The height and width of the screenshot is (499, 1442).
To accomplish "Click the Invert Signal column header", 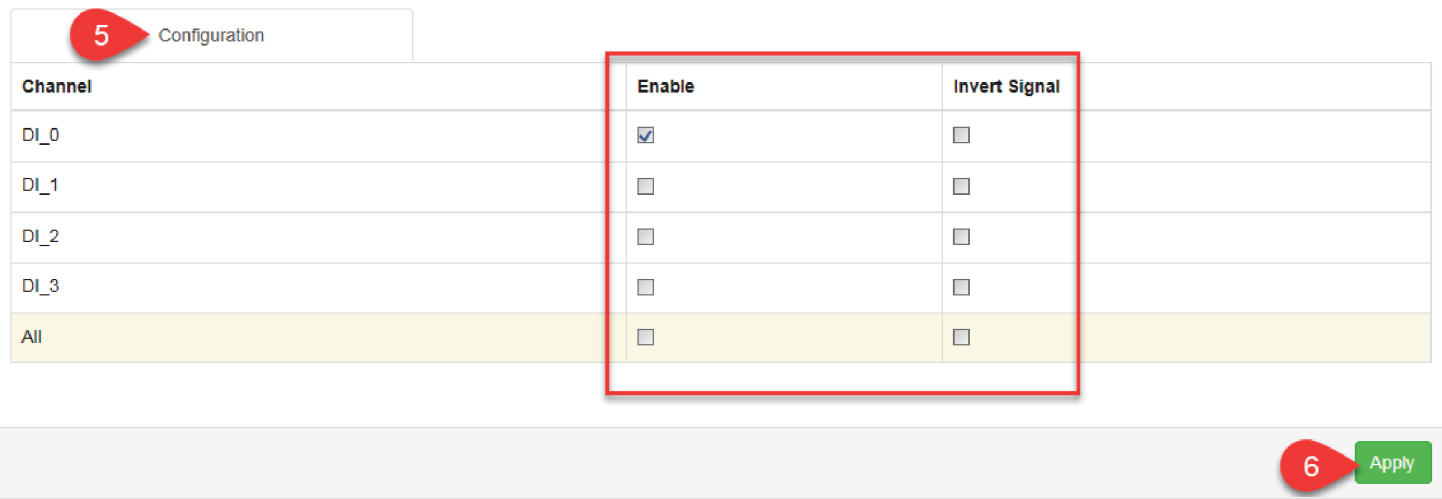I will [1007, 86].
